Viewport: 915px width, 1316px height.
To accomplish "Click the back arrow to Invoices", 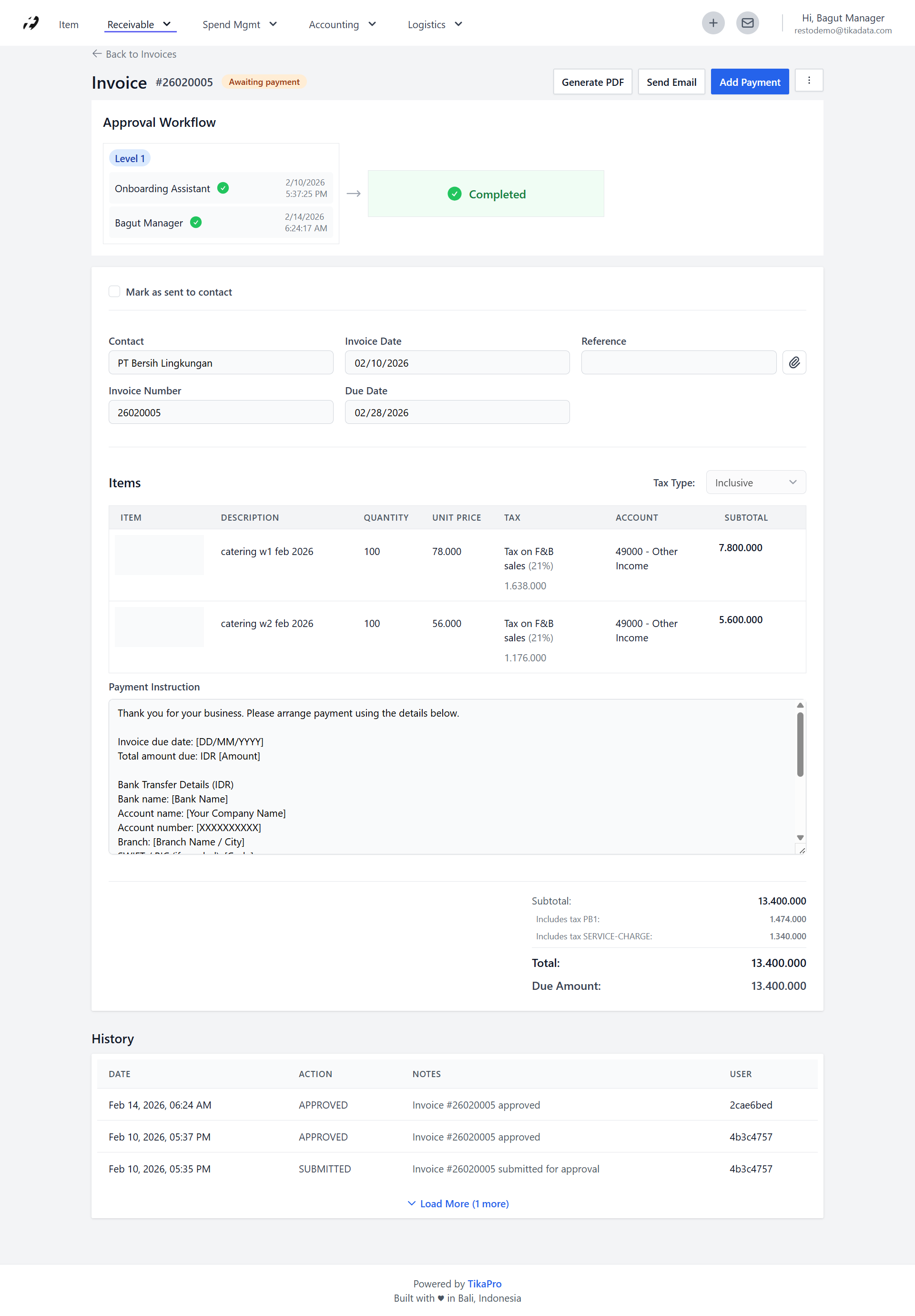I will click(96, 53).
